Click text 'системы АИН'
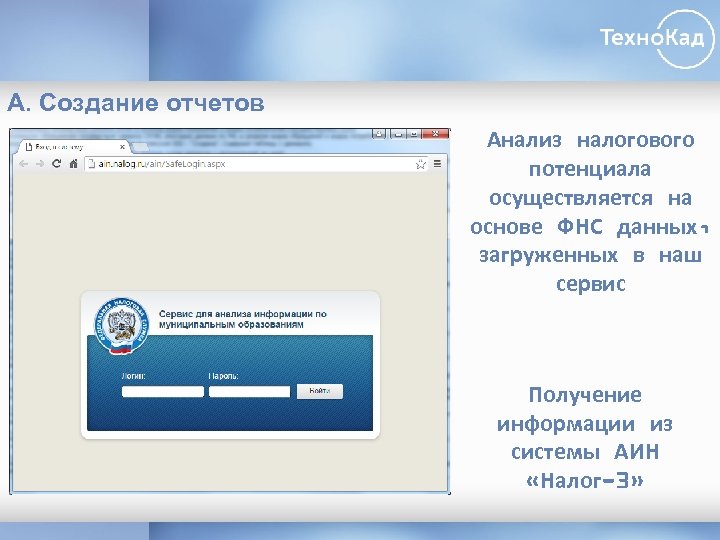The width and height of the screenshot is (720, 540). [585, 452]
